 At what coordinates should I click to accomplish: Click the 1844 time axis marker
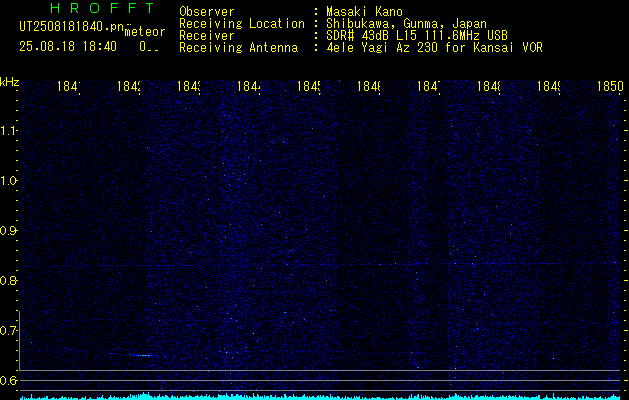(249, 86)
